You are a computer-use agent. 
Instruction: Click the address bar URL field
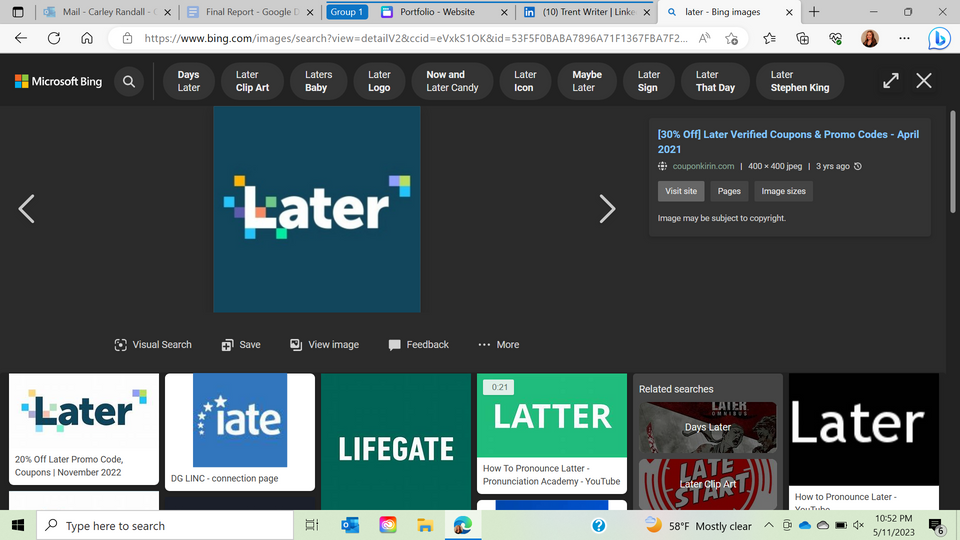[415, 38]
